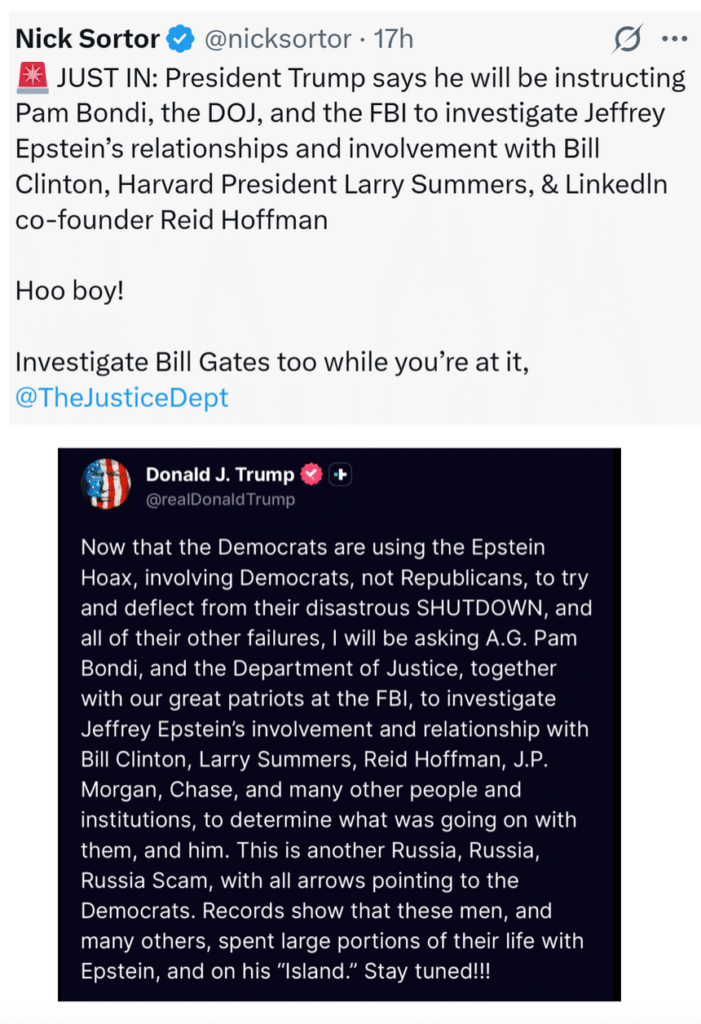This screenshot has height=1024, width=701.
Task: Click the plus icon next to Trump's badge
Action: pyautogui.click(x=341, y=475)
